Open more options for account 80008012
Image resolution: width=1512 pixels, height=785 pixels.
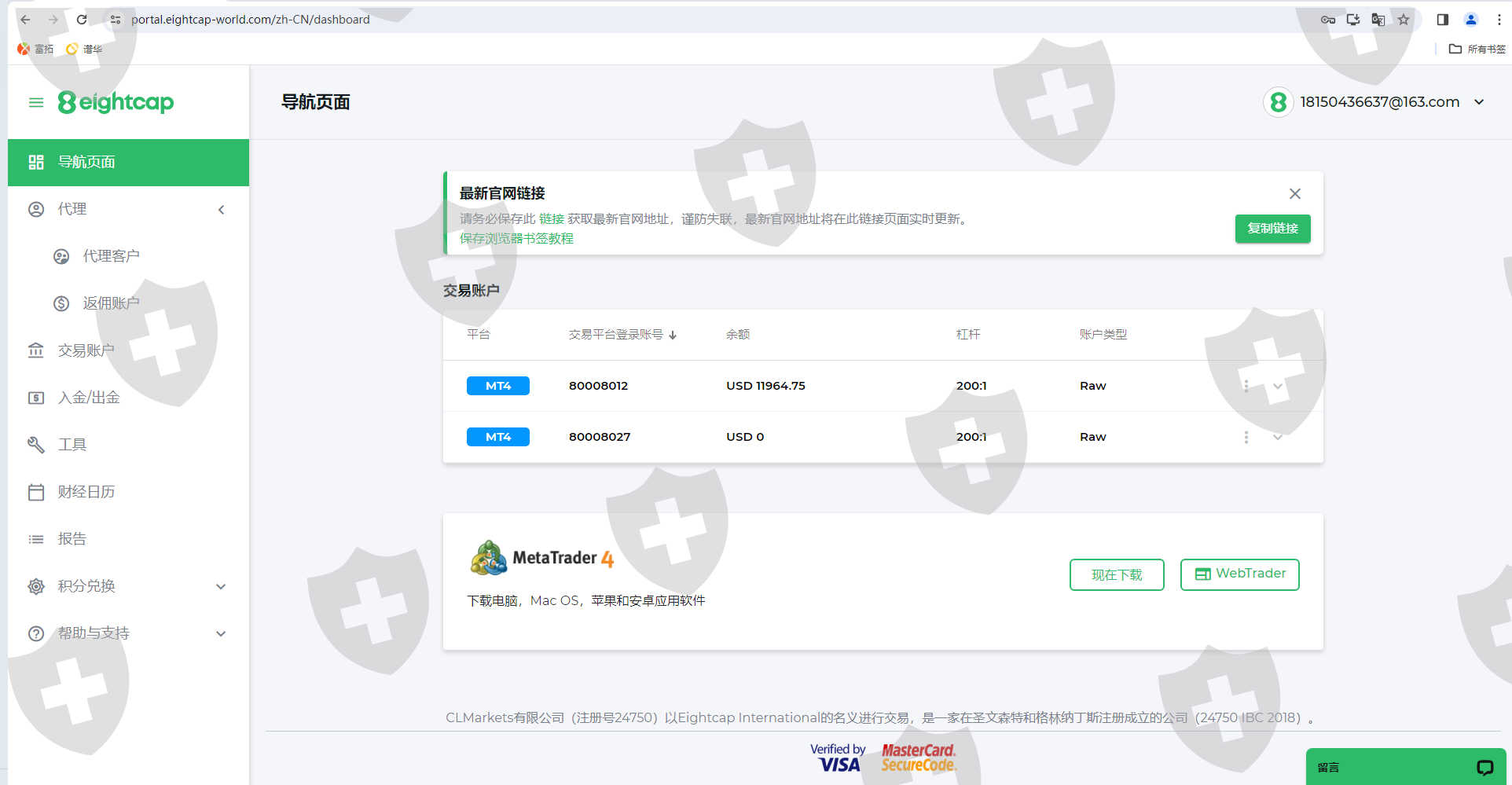[1246, 386]
